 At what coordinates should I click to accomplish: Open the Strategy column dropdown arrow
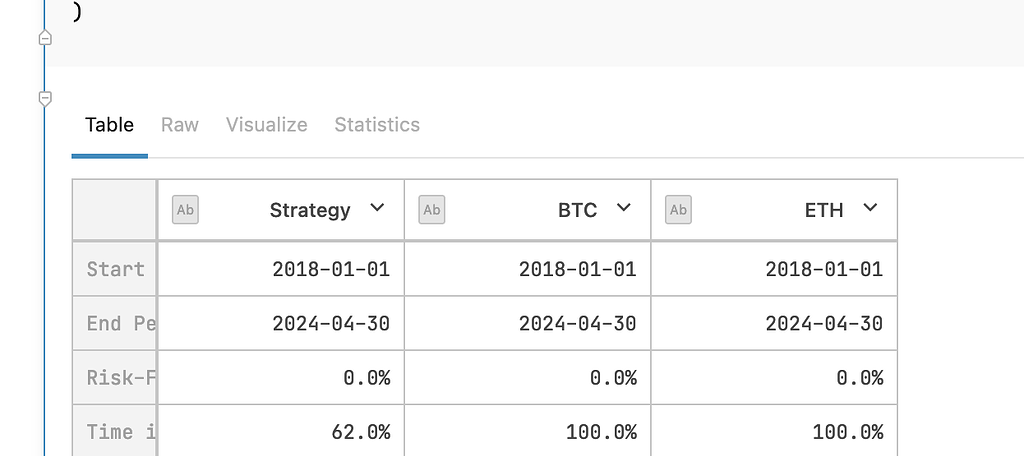pyautogui.click(x=377, y=208)
